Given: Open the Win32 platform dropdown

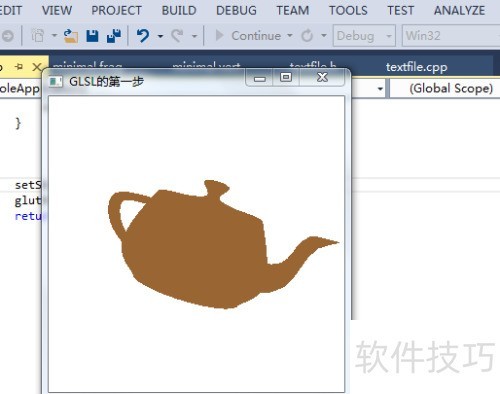Looking at the screenshot, I should [451, 35].
